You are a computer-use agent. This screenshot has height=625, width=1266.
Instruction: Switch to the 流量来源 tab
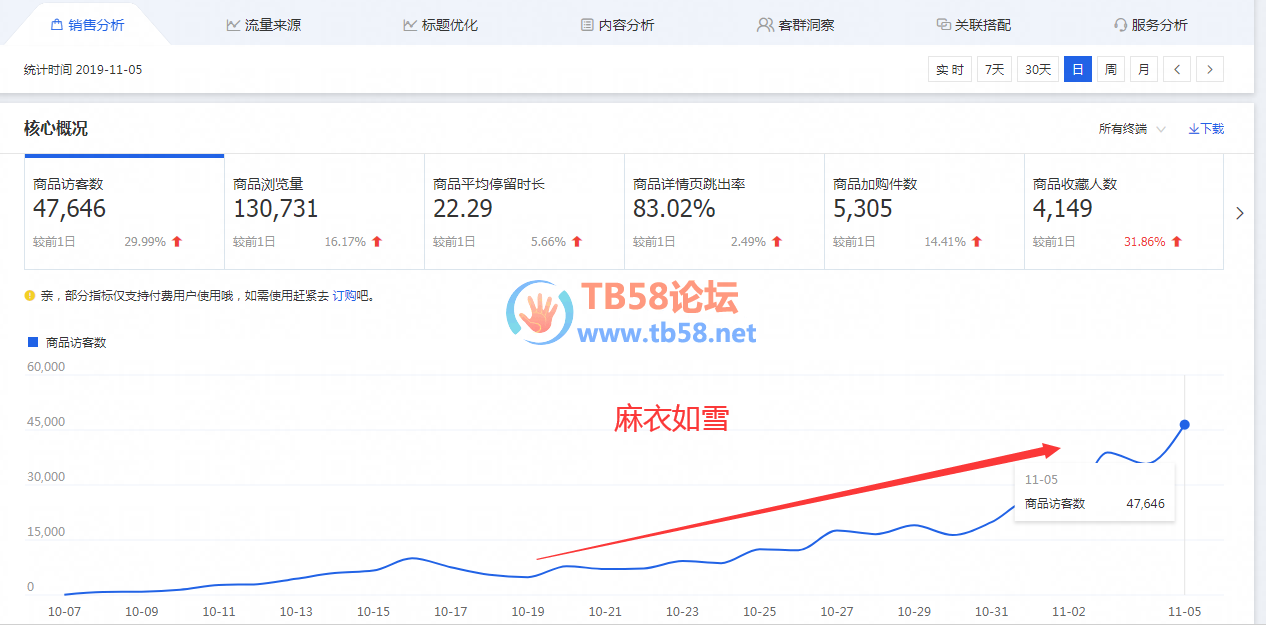click(263, 25)
